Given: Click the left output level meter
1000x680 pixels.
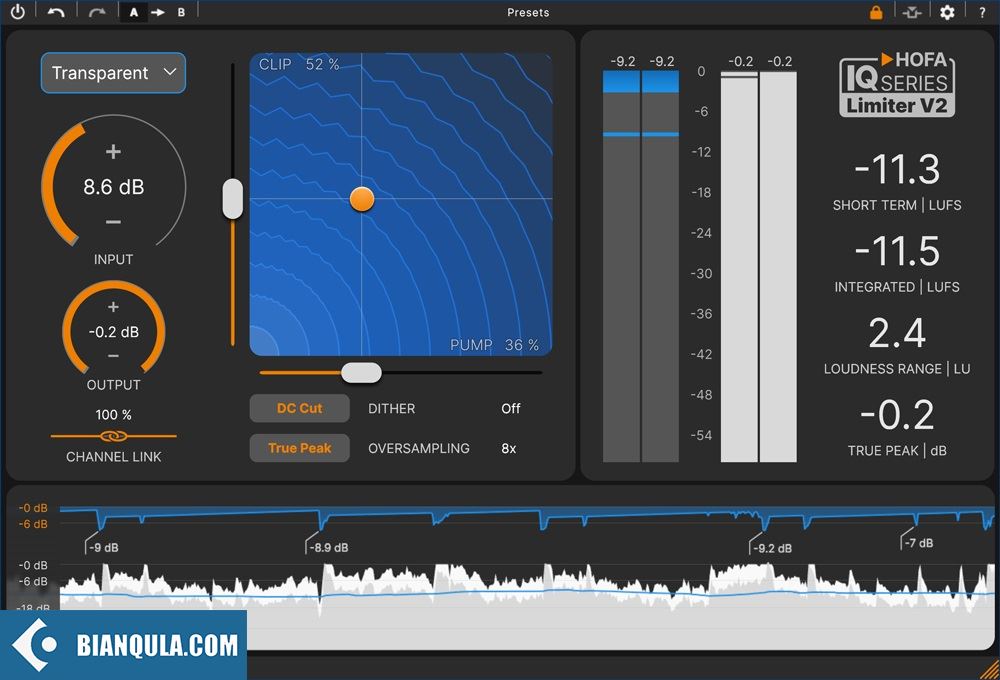Looking at the screenshot, I should click(x=739, y=266).
